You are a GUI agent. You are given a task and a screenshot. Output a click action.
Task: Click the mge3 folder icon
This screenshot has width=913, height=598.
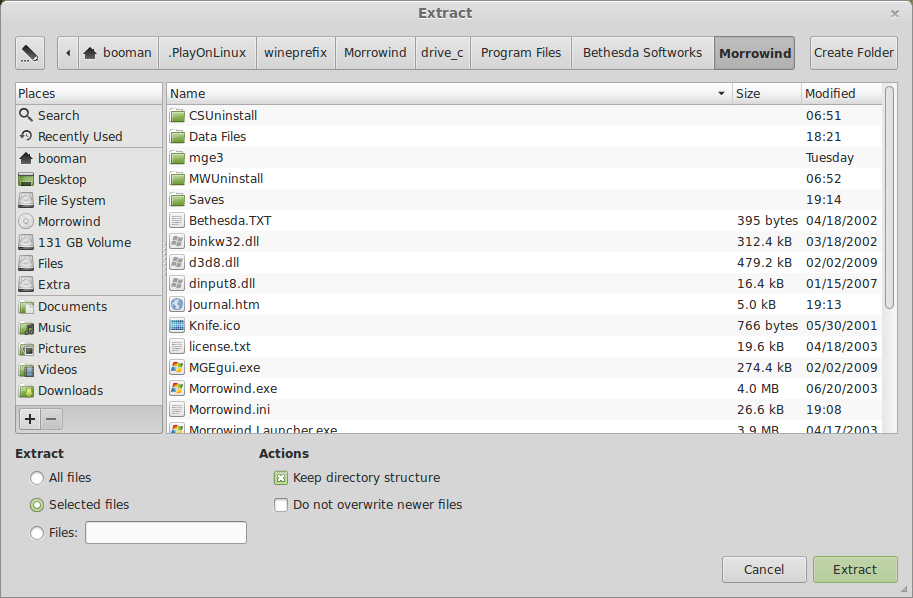(177, 157)
